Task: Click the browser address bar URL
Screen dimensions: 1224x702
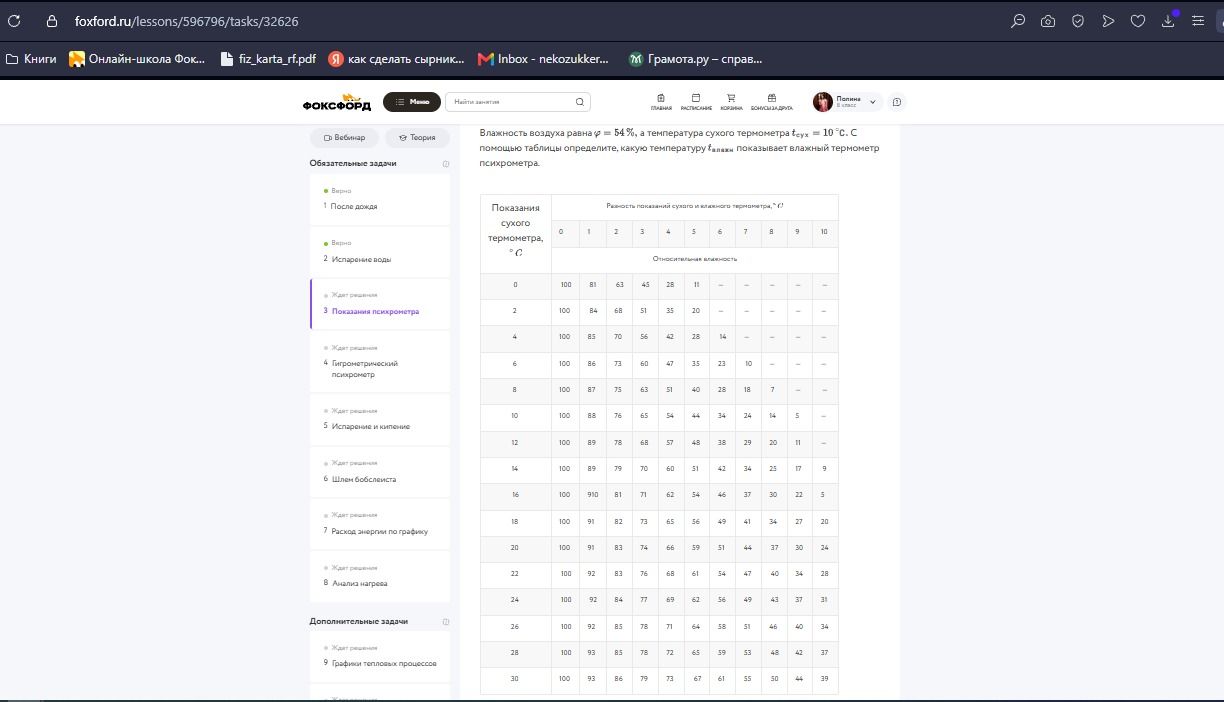Action: coord(186,21)
